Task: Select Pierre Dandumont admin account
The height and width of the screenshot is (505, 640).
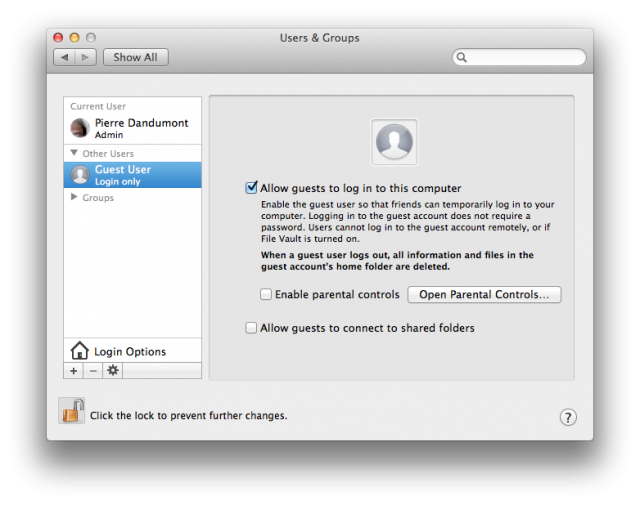Action: click(133, 128)
